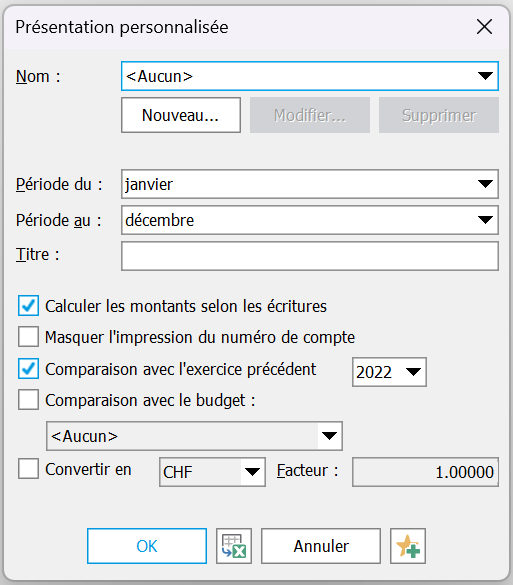Click into the Titre text field
Viewport: 513px width, 585px height.
point(310,256)
